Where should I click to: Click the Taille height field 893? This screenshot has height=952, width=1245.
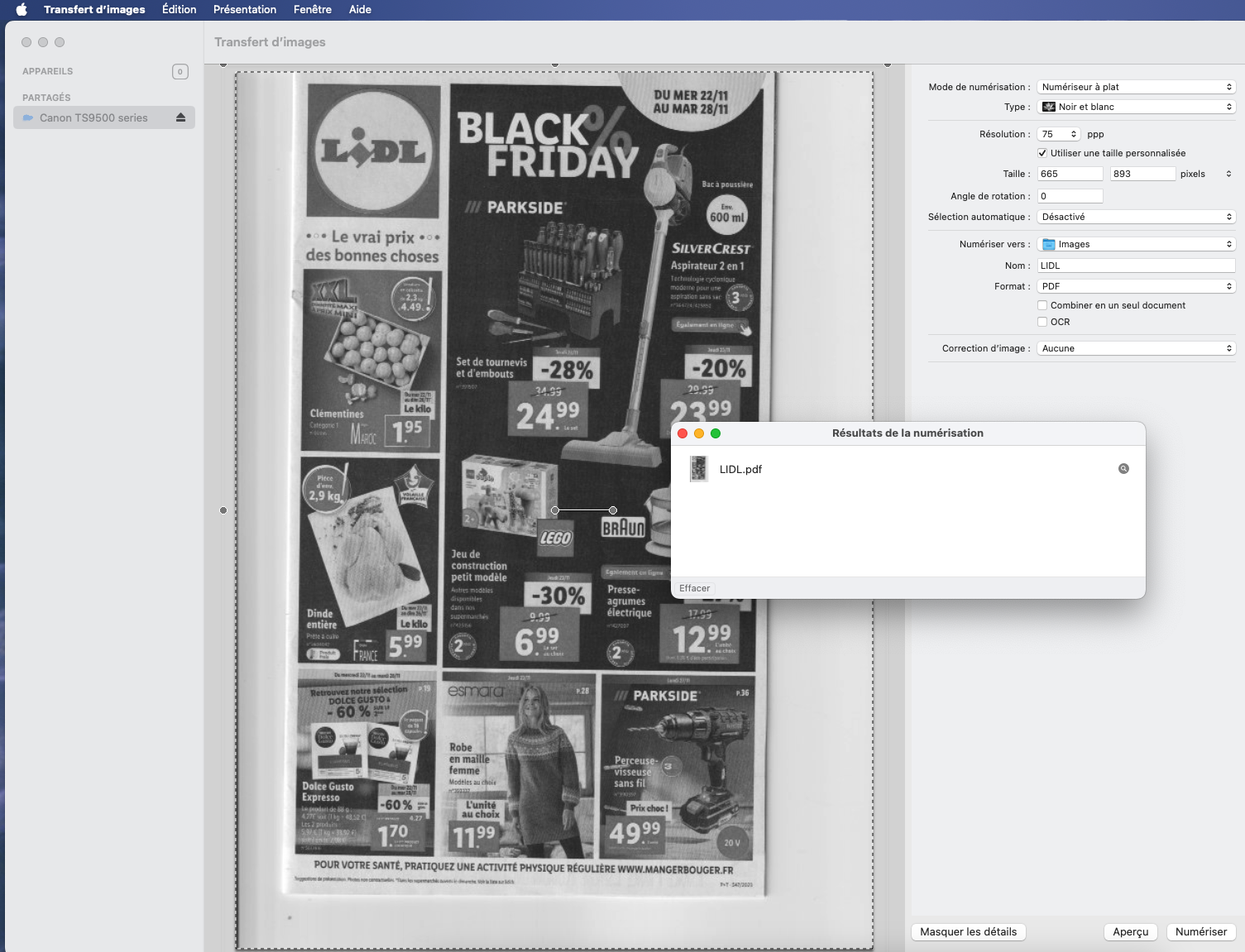pos(1142,174)
